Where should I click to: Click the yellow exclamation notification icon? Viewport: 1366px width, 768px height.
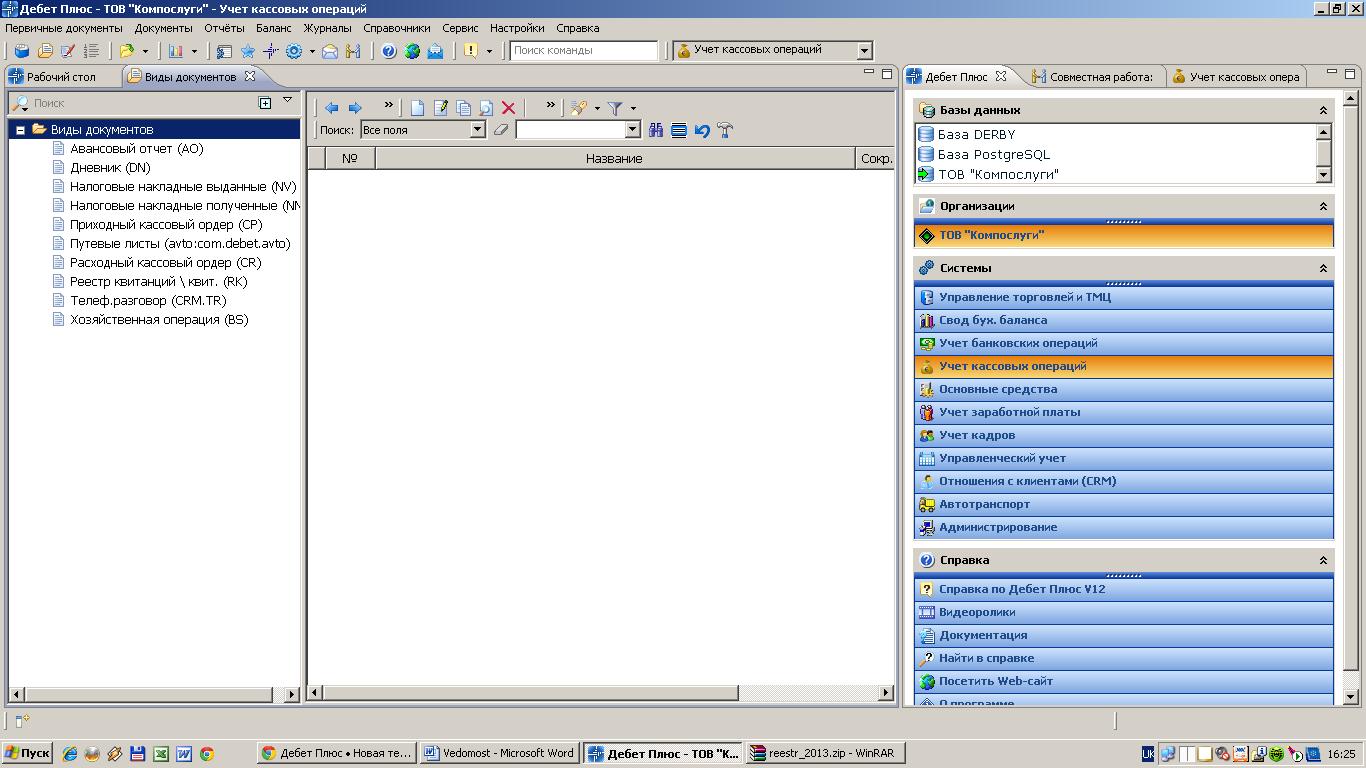click(x=471, y=51)
